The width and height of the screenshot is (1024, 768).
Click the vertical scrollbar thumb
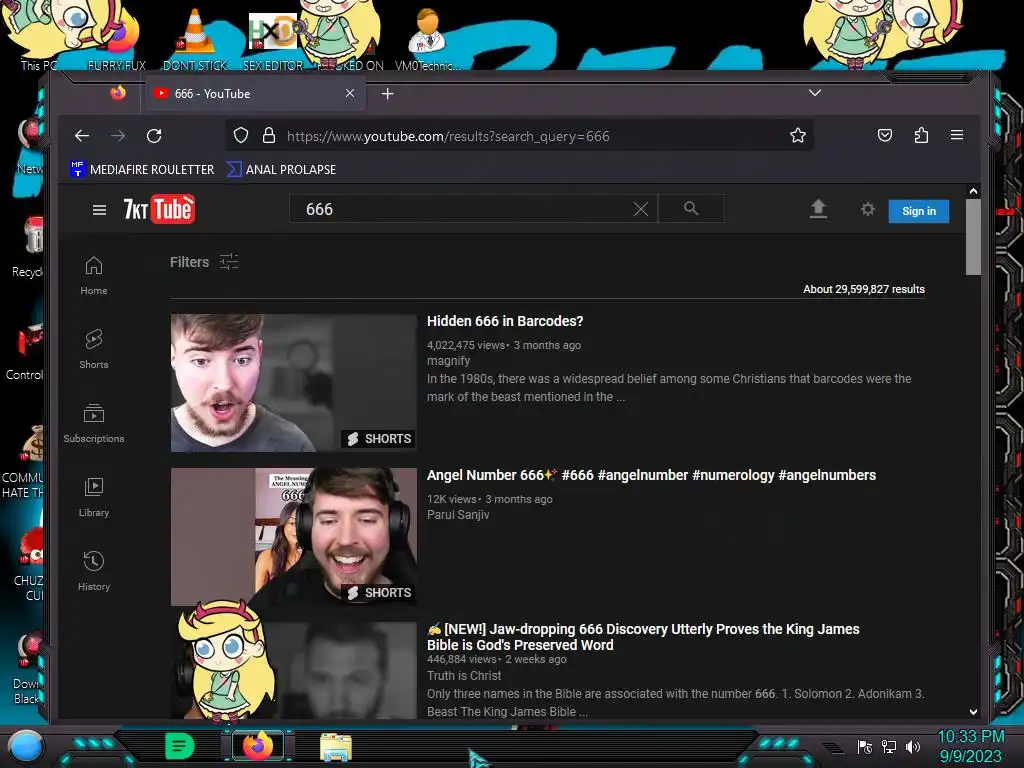click(973, 237)
